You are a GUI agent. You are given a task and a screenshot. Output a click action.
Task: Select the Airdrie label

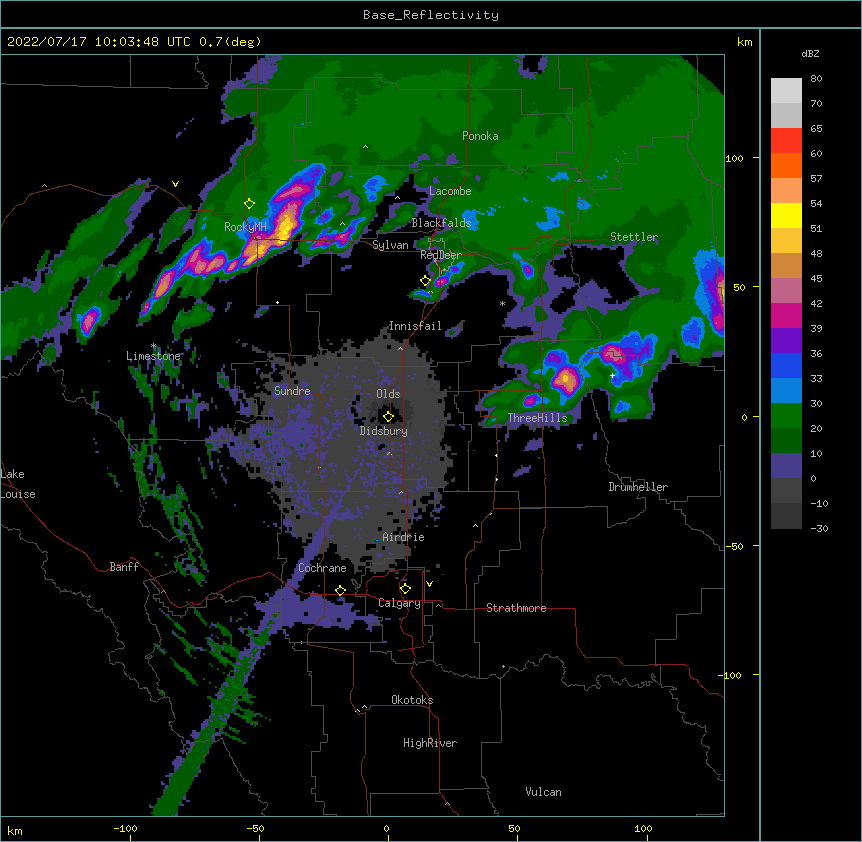coord(404,537)
